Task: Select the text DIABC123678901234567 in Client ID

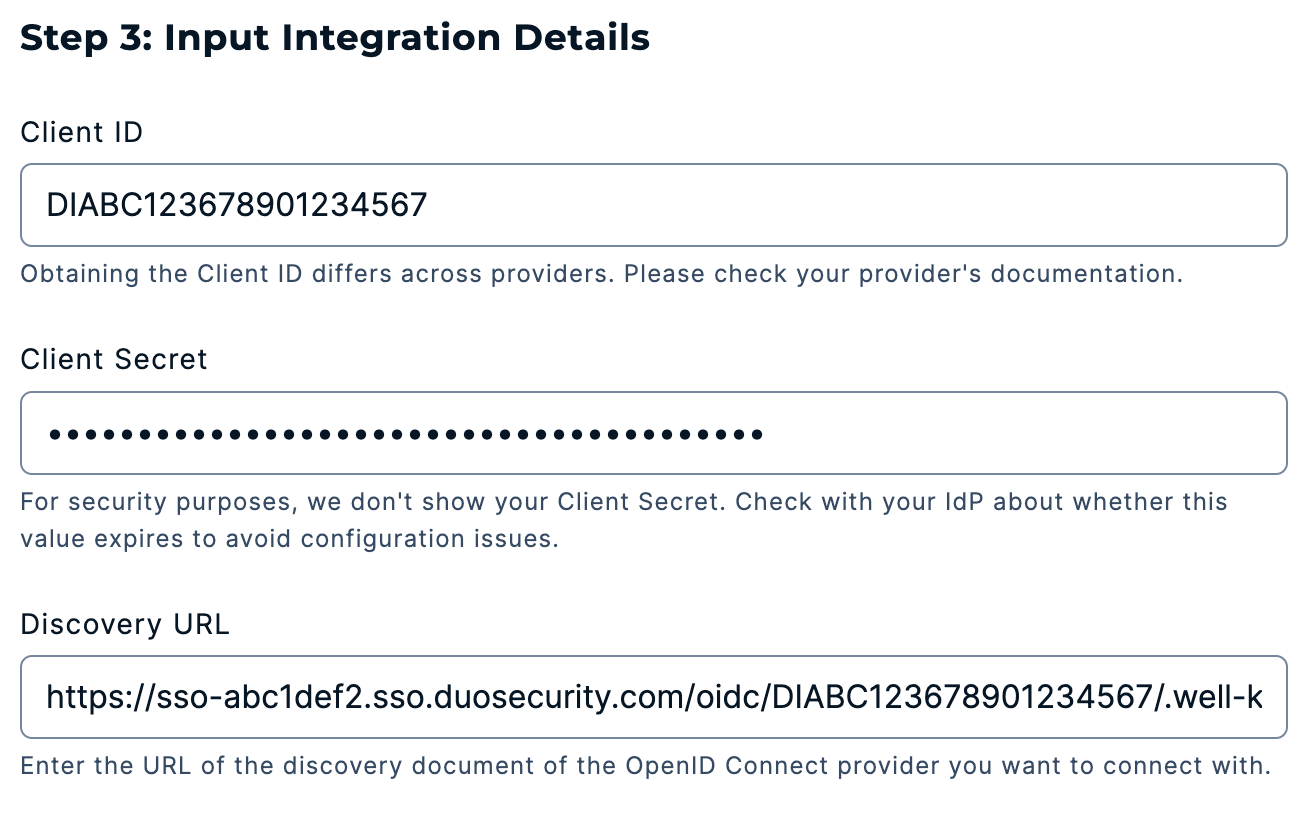Action: point(236,204)
